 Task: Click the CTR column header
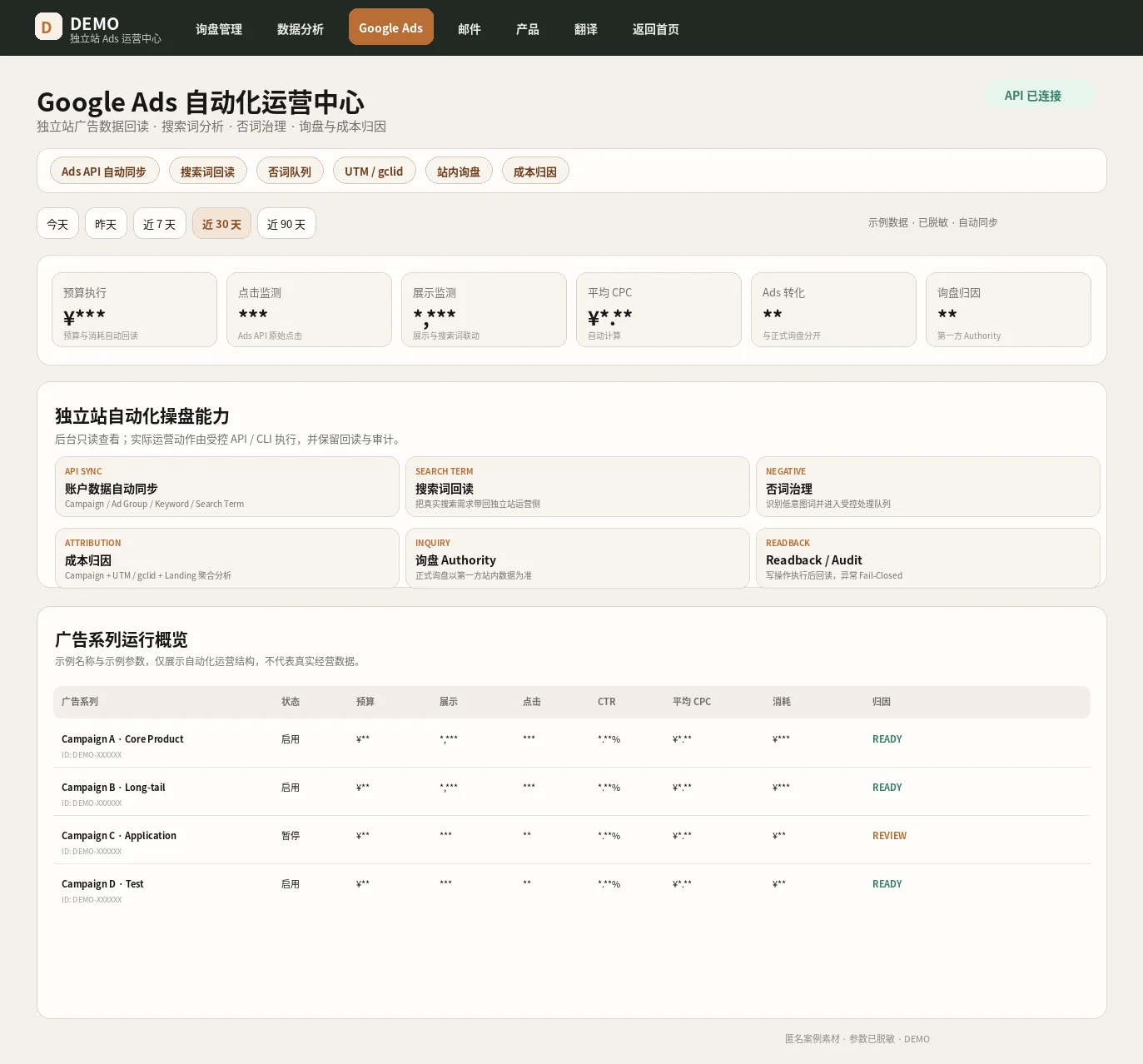(607, 702)
